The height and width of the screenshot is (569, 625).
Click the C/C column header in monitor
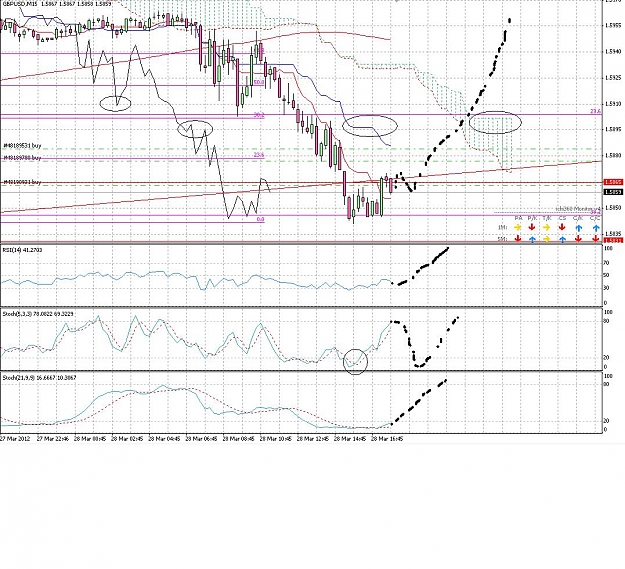pyautogui.click(x=595, y=218)
